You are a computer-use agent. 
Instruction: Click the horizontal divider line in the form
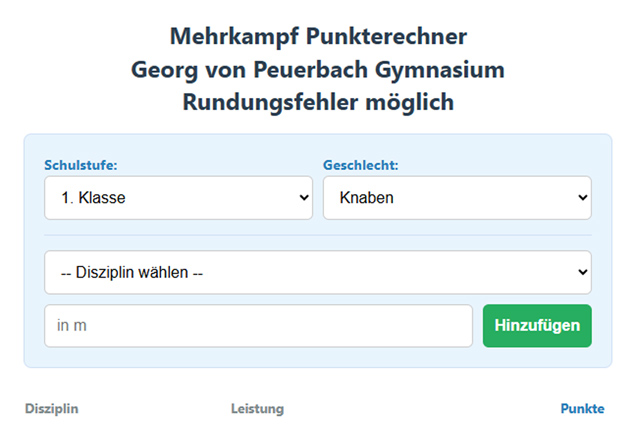point(317,235)
